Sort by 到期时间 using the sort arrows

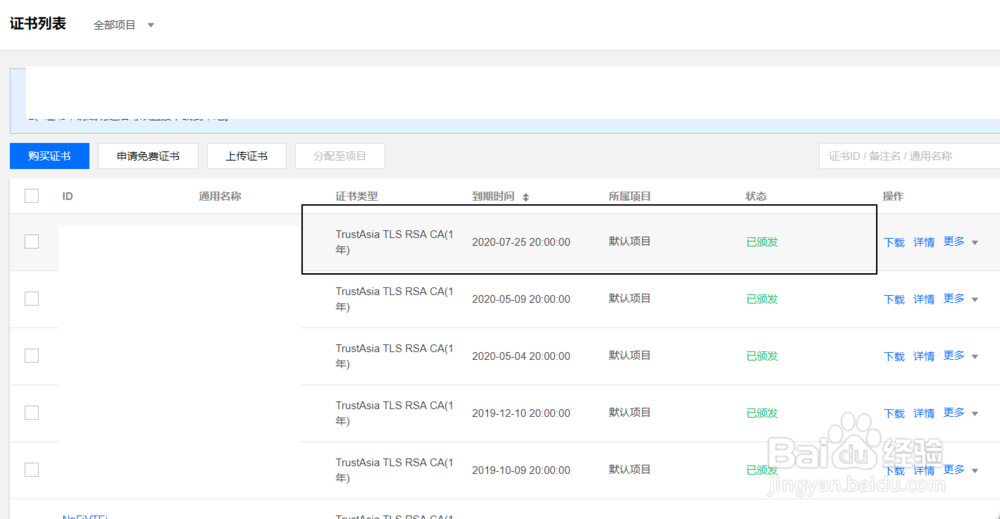click(526, 197)
